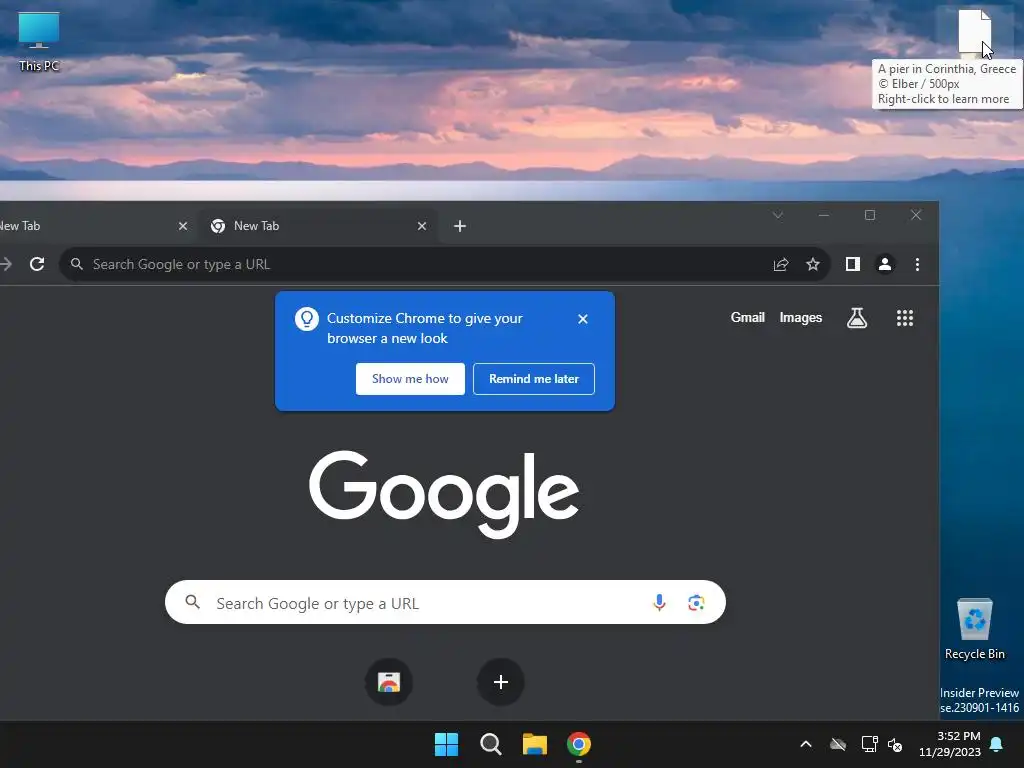Open Search Labs flask icon

(x=857, y=318)
